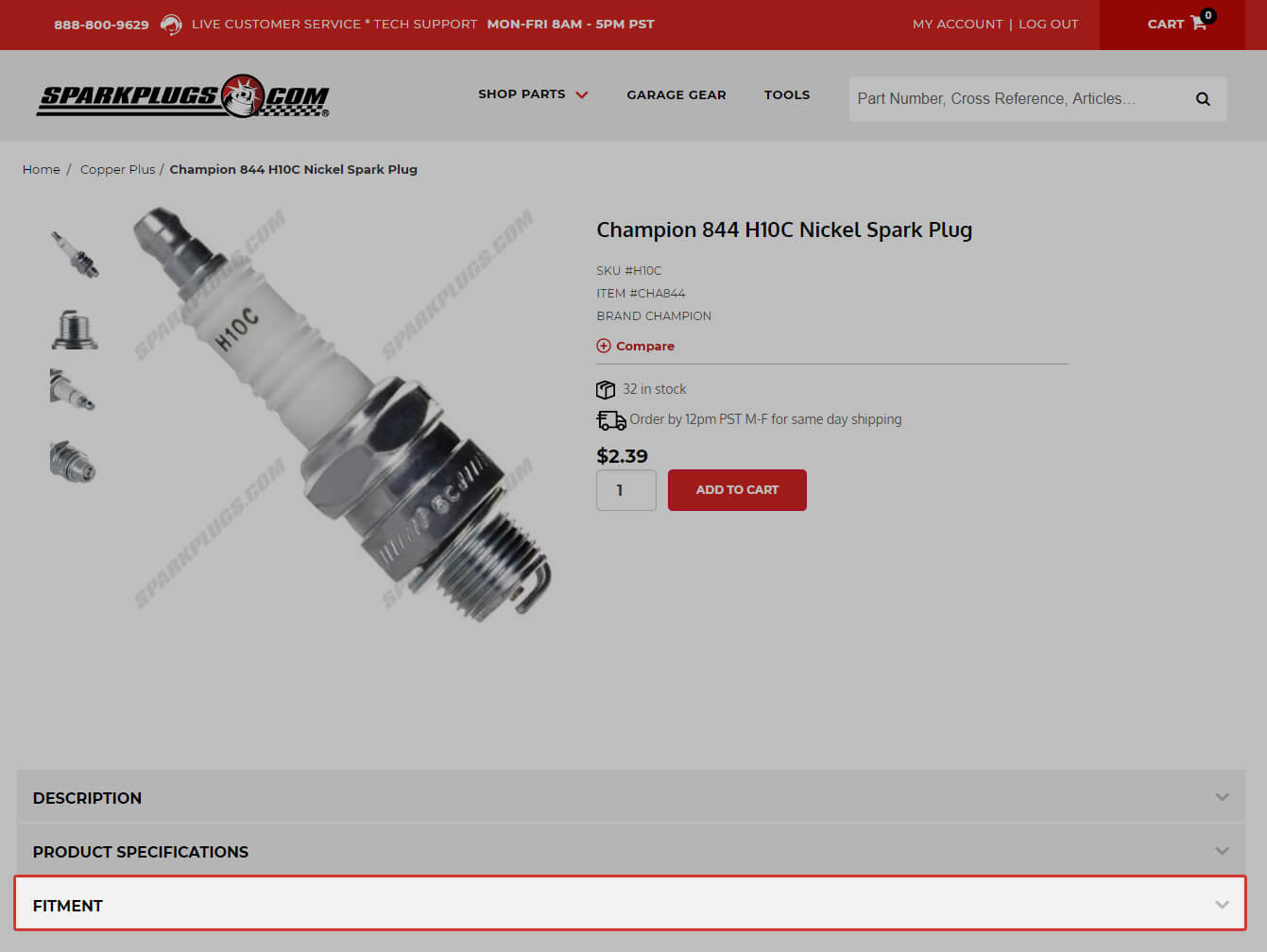Select the fourth thumbnail showing electrode tip
Image resolution: width=1267 pixels, height=952 pixels.
(73, 462)
